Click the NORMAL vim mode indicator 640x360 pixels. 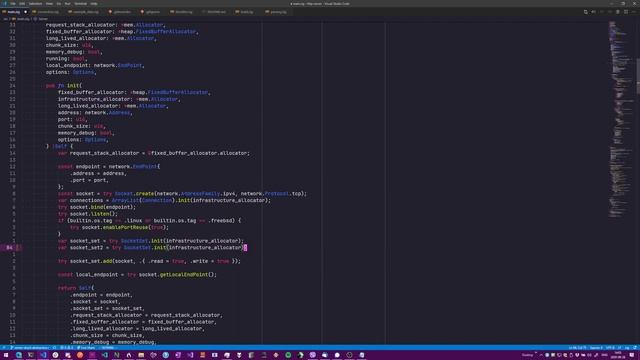pos(108,348)
